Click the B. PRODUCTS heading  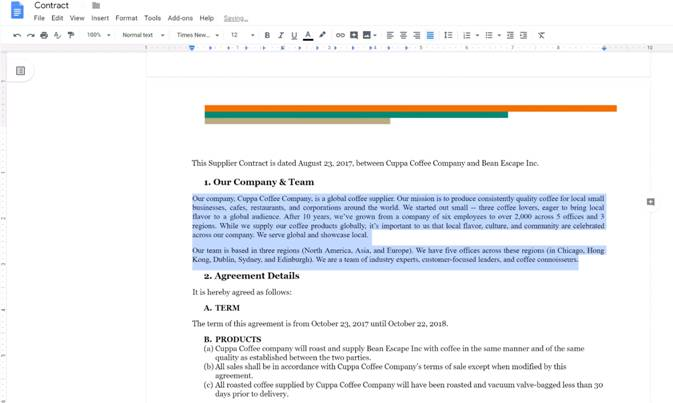[x=232, y=339]
